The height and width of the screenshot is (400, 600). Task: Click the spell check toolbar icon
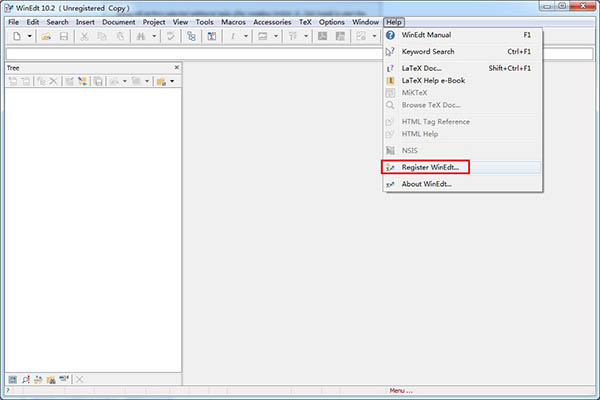point(171,36)
